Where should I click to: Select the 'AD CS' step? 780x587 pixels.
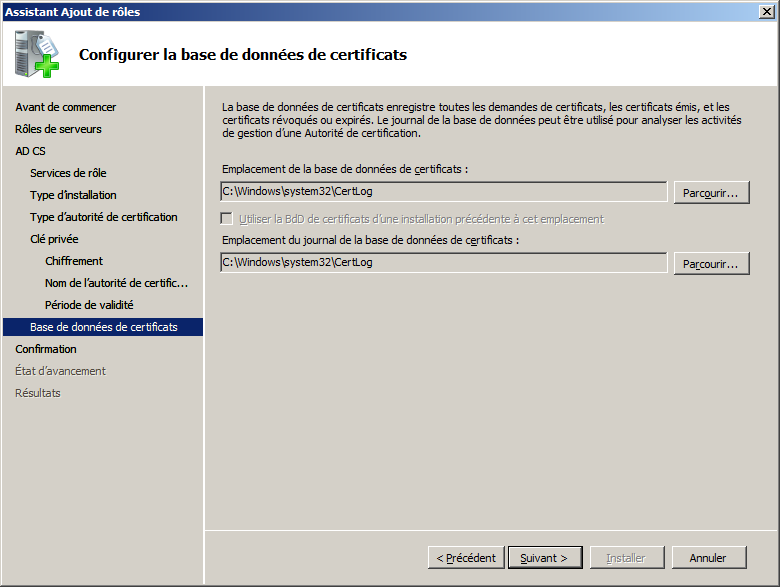pos(30,151)
